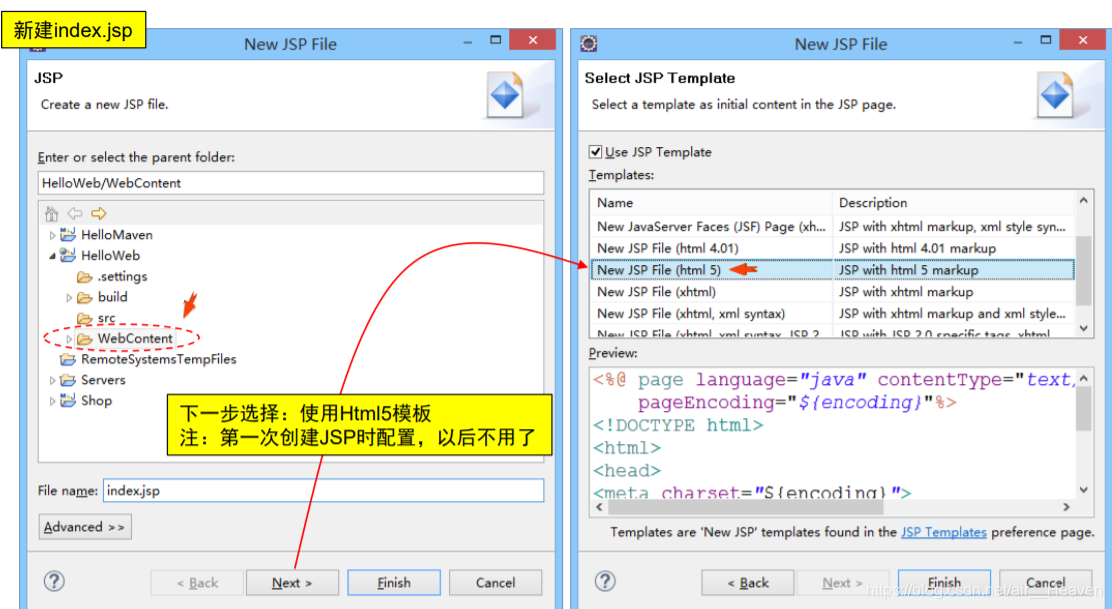Click the Servers folder icon
This screenshot has height=609, width=1112.
click(x=68, y=380)
